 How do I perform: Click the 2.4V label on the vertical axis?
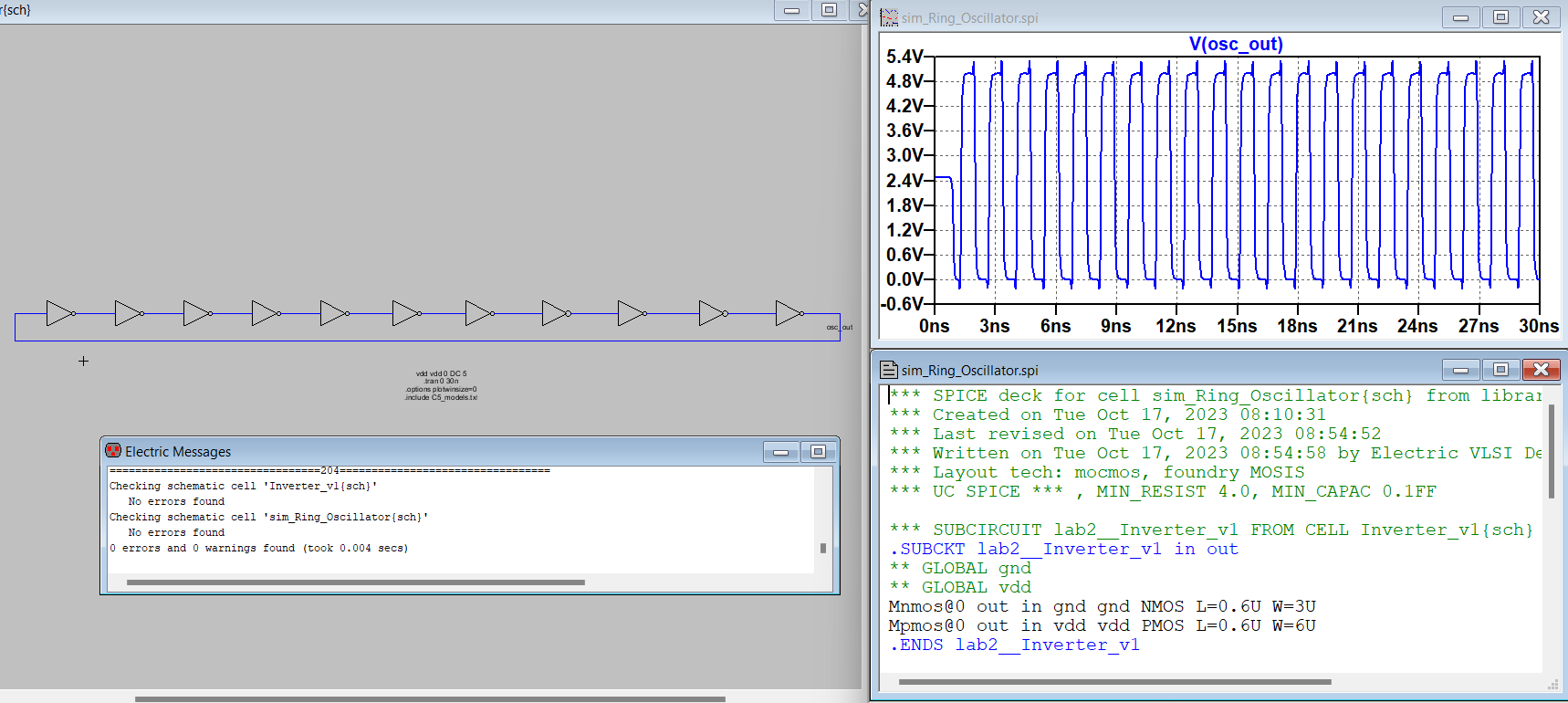pos(904,181)
